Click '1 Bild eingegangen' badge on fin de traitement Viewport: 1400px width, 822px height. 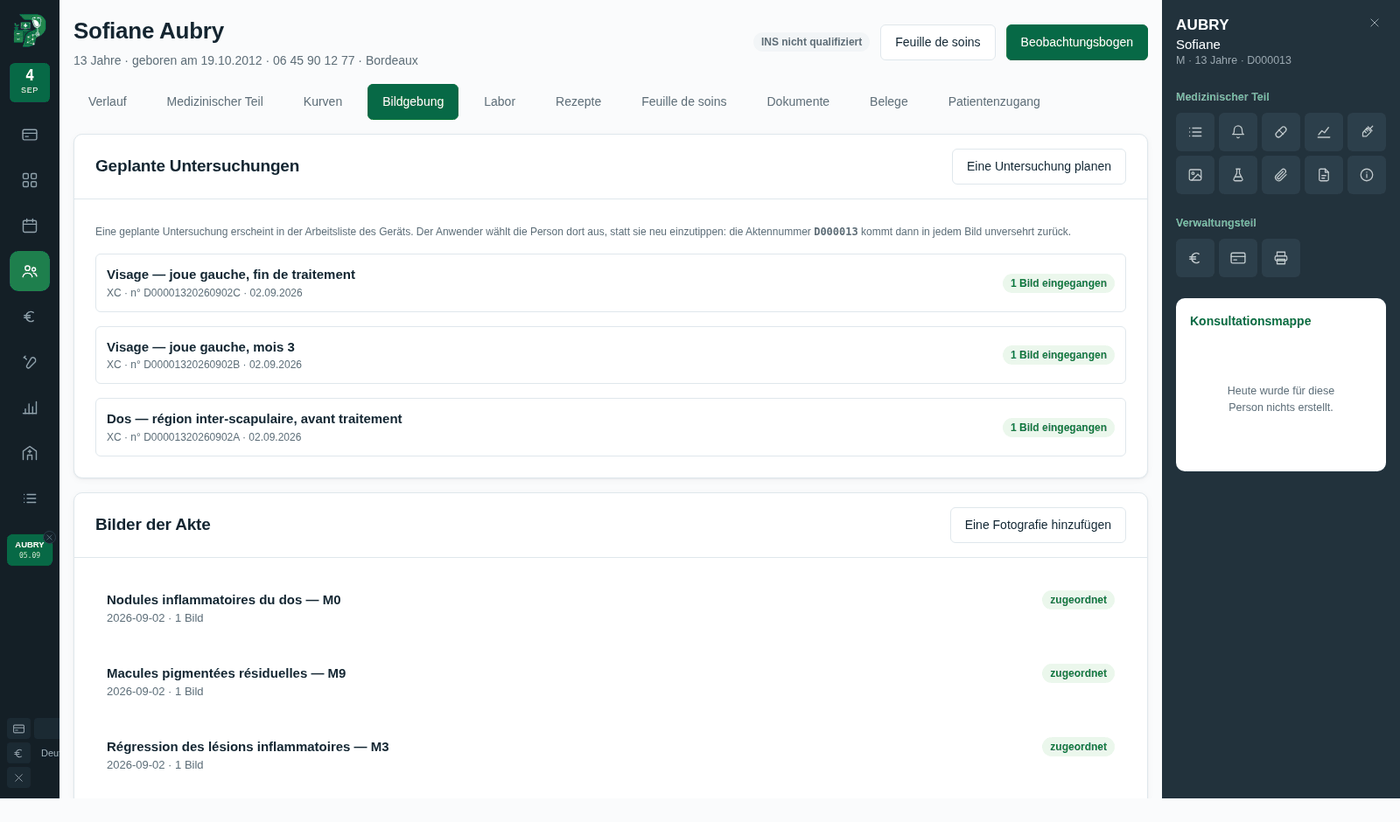1058,283
